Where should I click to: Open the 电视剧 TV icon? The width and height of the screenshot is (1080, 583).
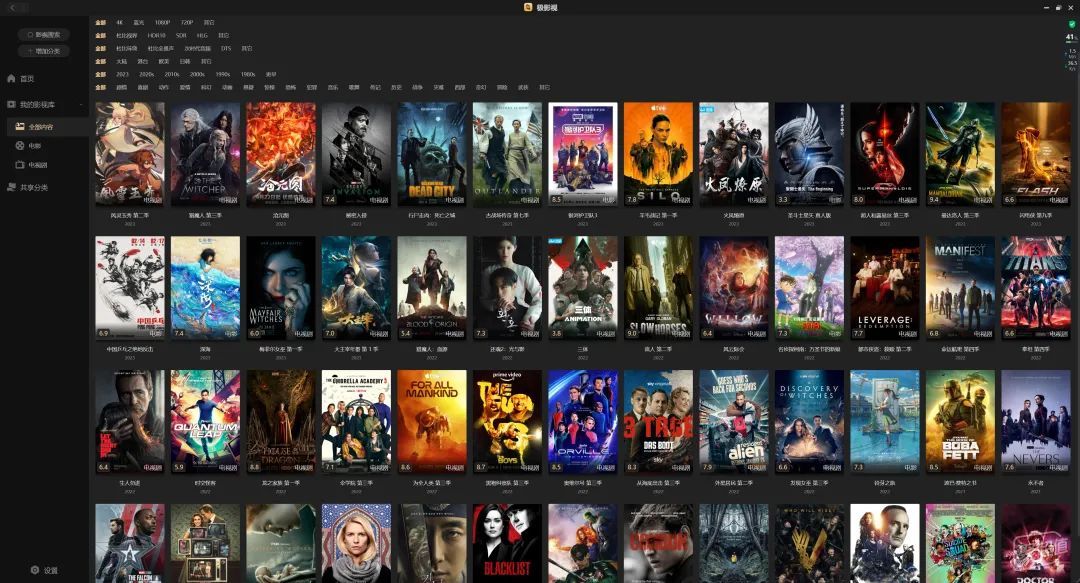click(20, 165)
